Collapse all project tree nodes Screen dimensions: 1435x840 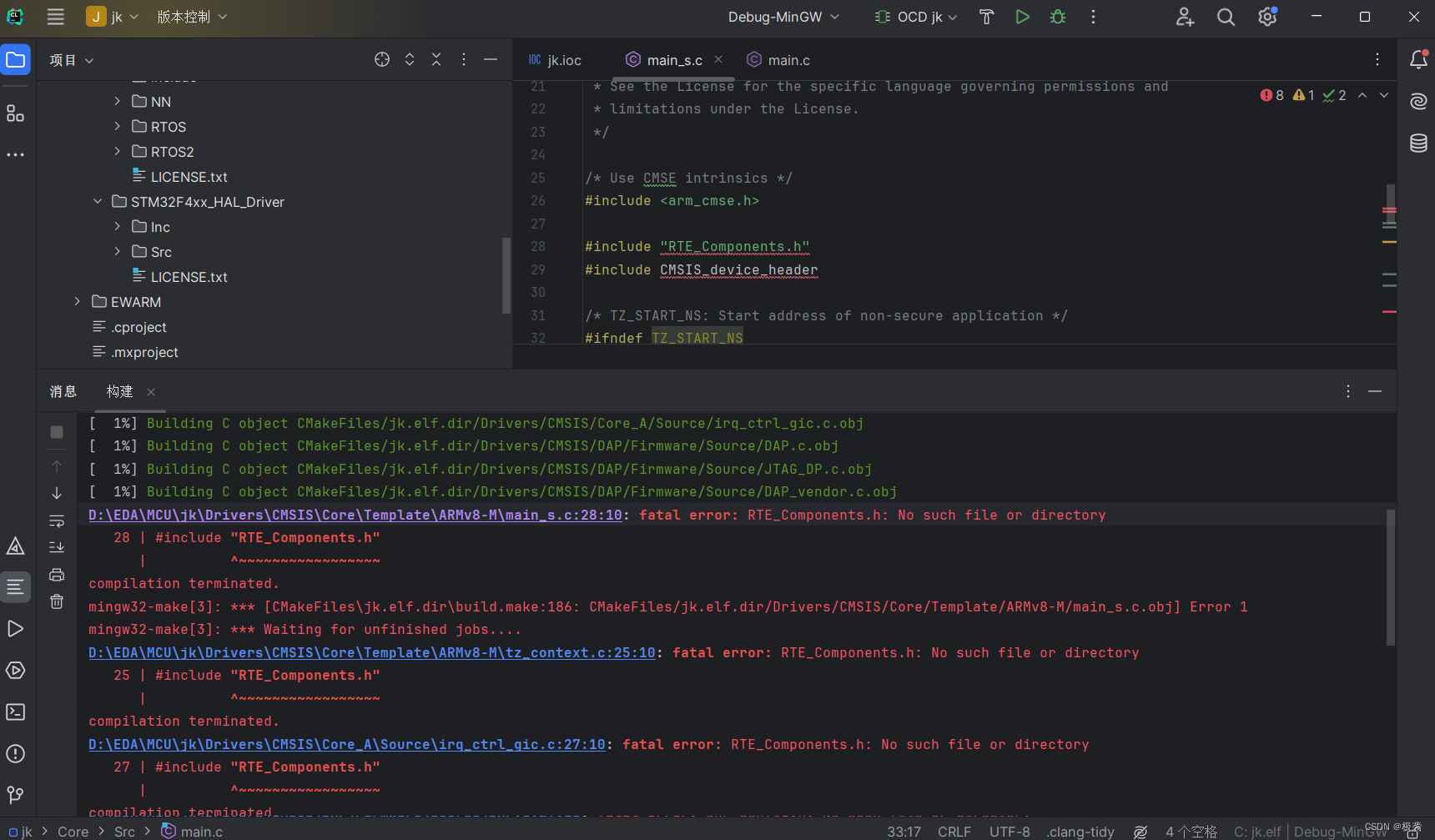pos(436,59)
